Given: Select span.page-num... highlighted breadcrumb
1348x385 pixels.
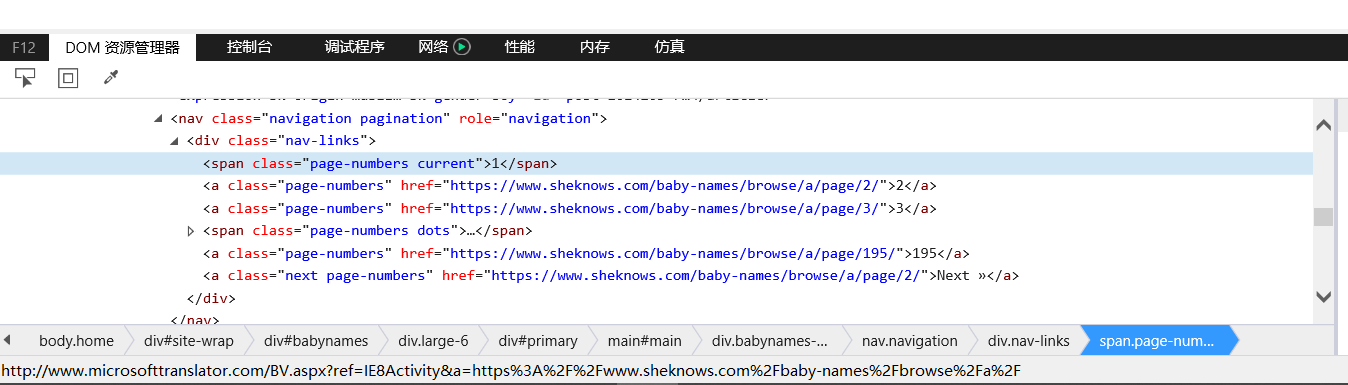Looking at the screenshot, I should click(x=1157, y=341).
